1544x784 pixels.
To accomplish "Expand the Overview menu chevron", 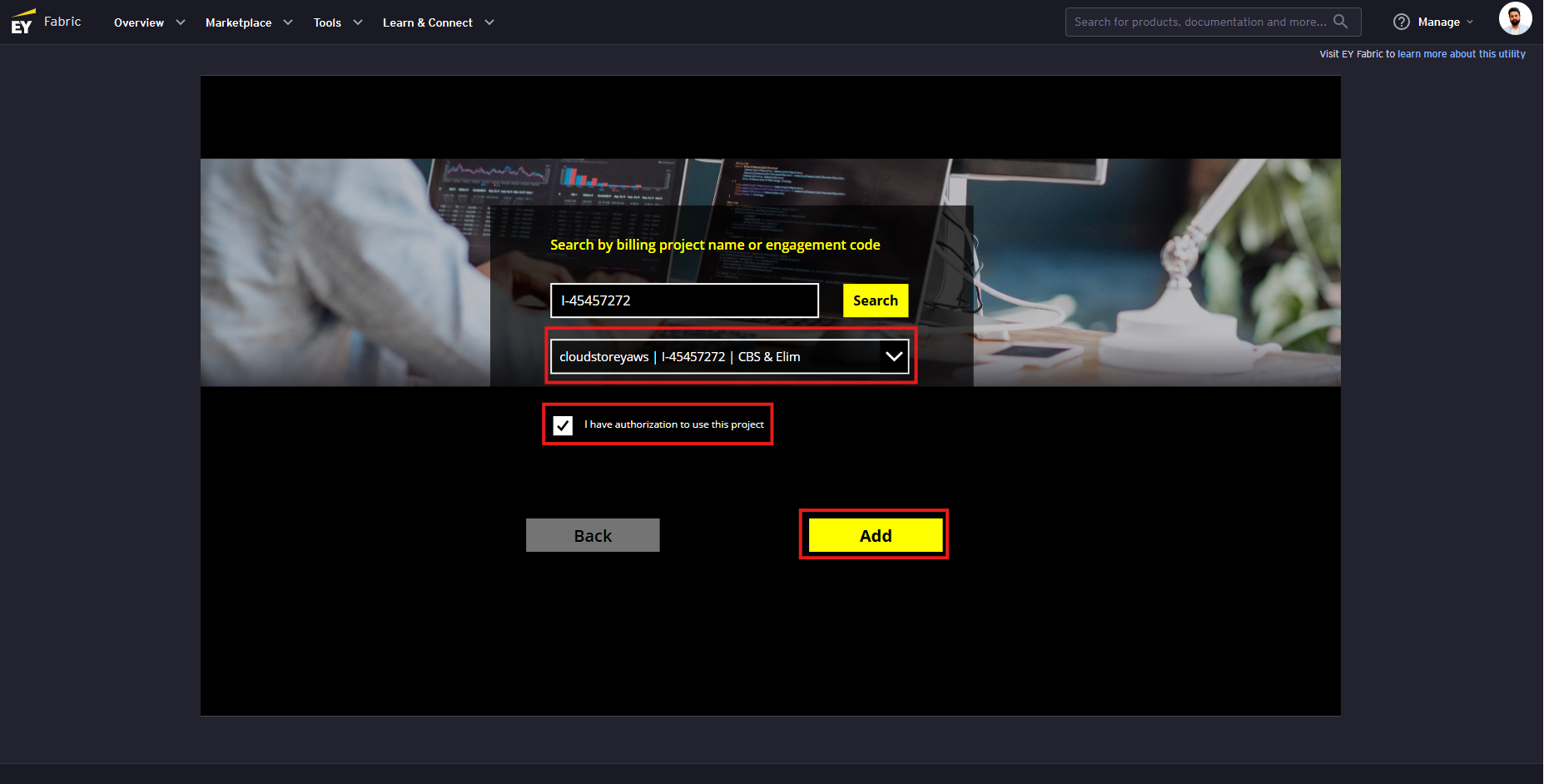I will click(x=181, y=22).
